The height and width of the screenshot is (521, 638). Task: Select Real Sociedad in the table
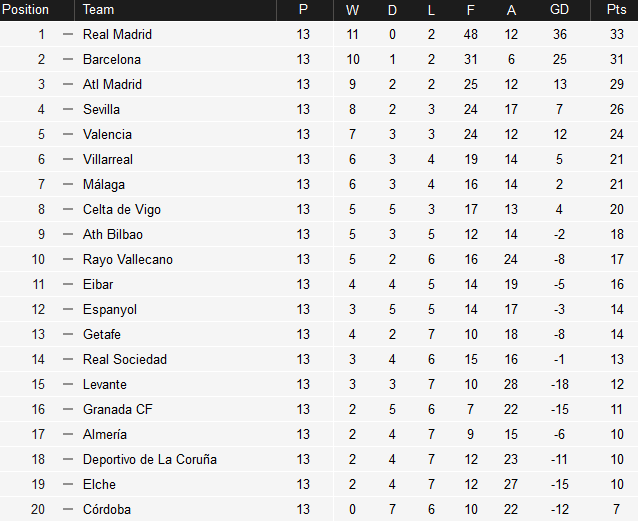(125, 359)
